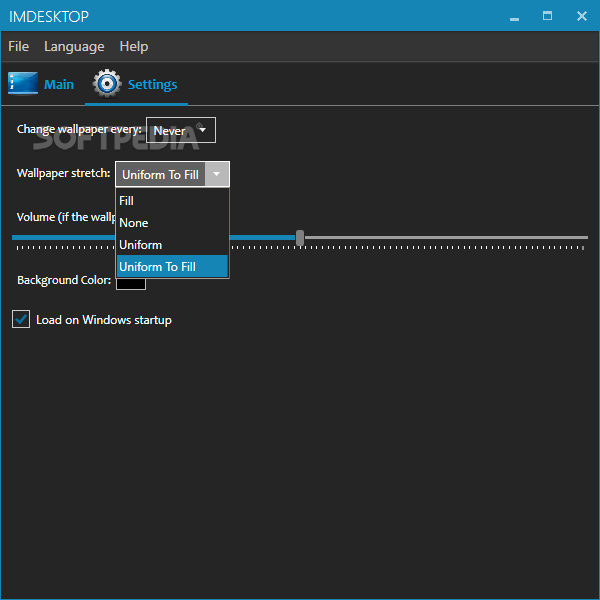Click the Main tab monitor icon
600x600 pixels.
[23, 83]
